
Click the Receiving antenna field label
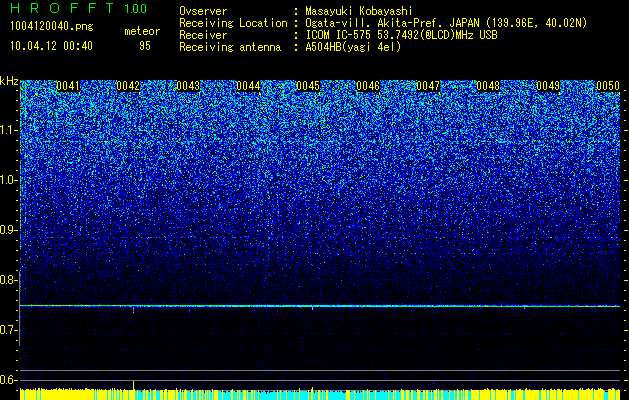pyautogui.click(x=230, y=47)
